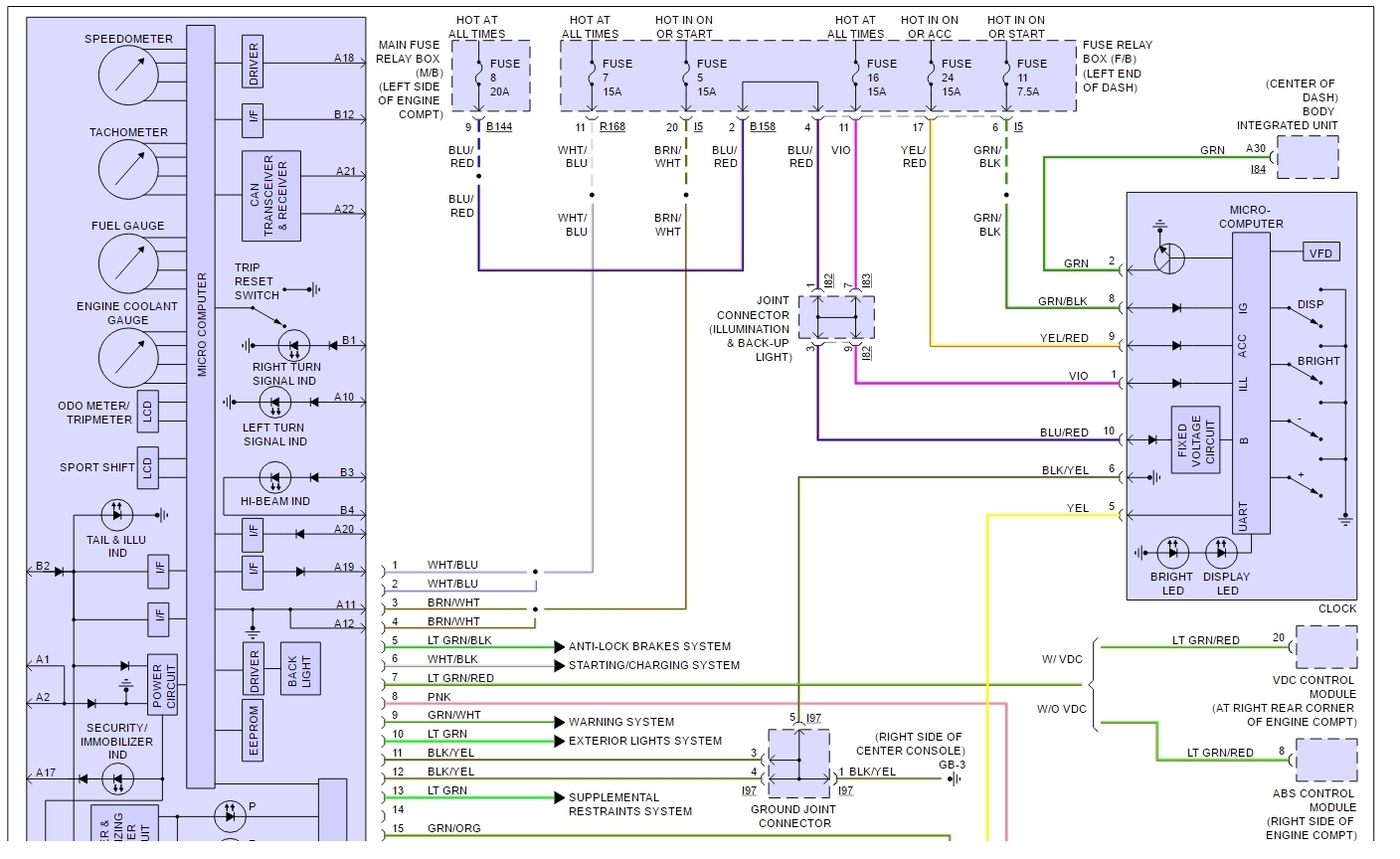Screen dimensions: 1400x859
Task: Click the Hi-Beam indicator LED symbol
Action: (x=274, y=478)
